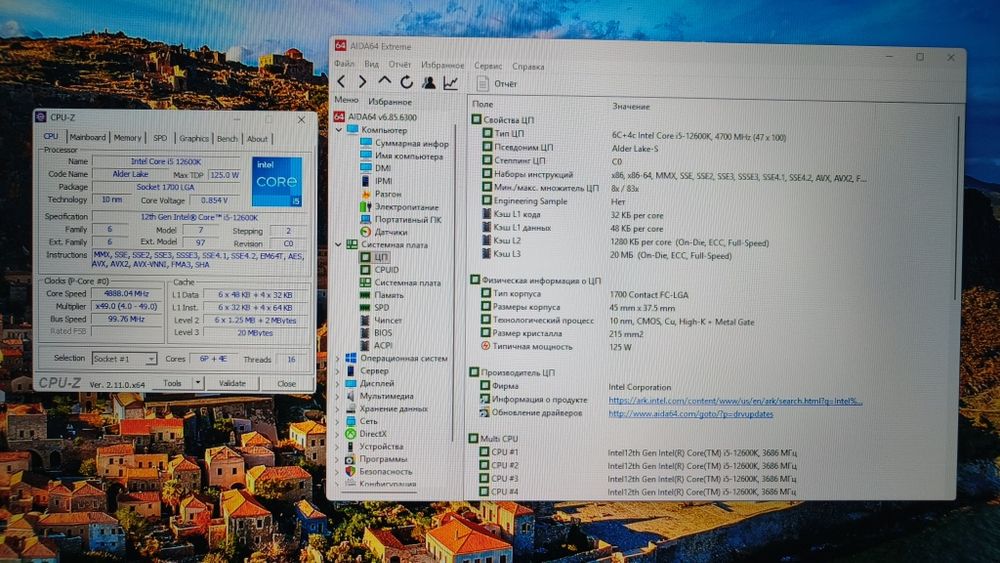The width and height of the screenshot is (1000, 563).
Task: Open the Сервис menu in AIDA64
Action: [x=488, y=66]
